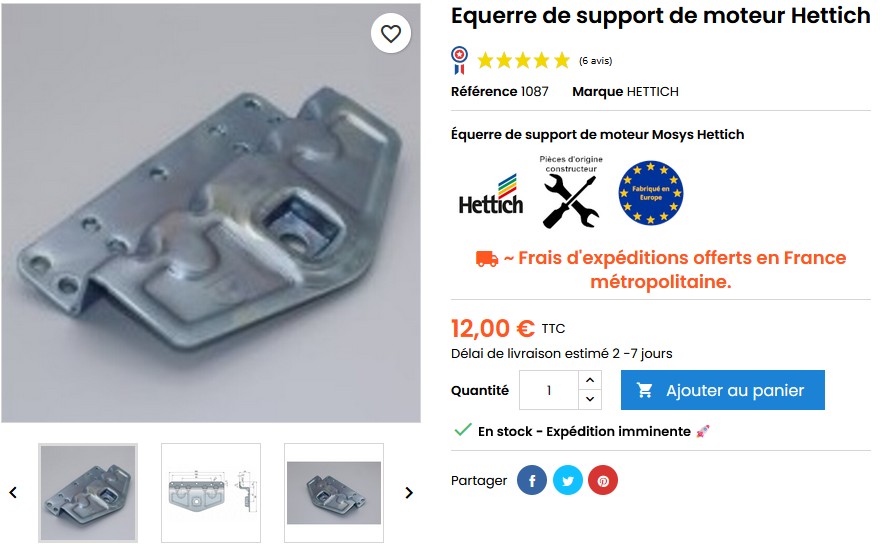Share the product on Facebook
The image size is (882, 544).
point(532,480)
